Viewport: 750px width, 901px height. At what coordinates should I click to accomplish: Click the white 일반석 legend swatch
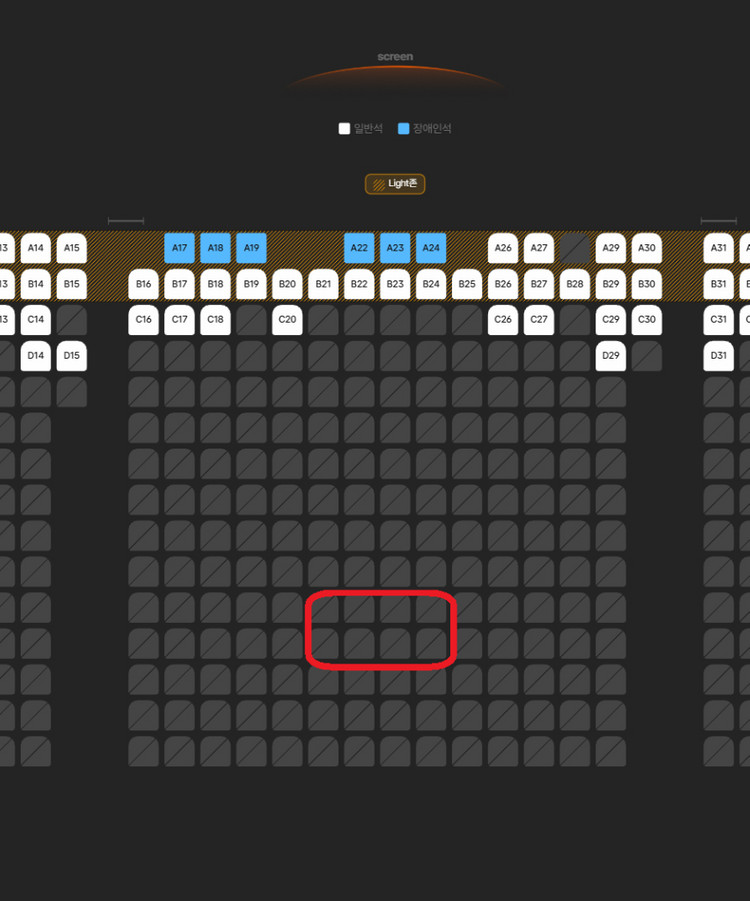click(x=344, y=129)
